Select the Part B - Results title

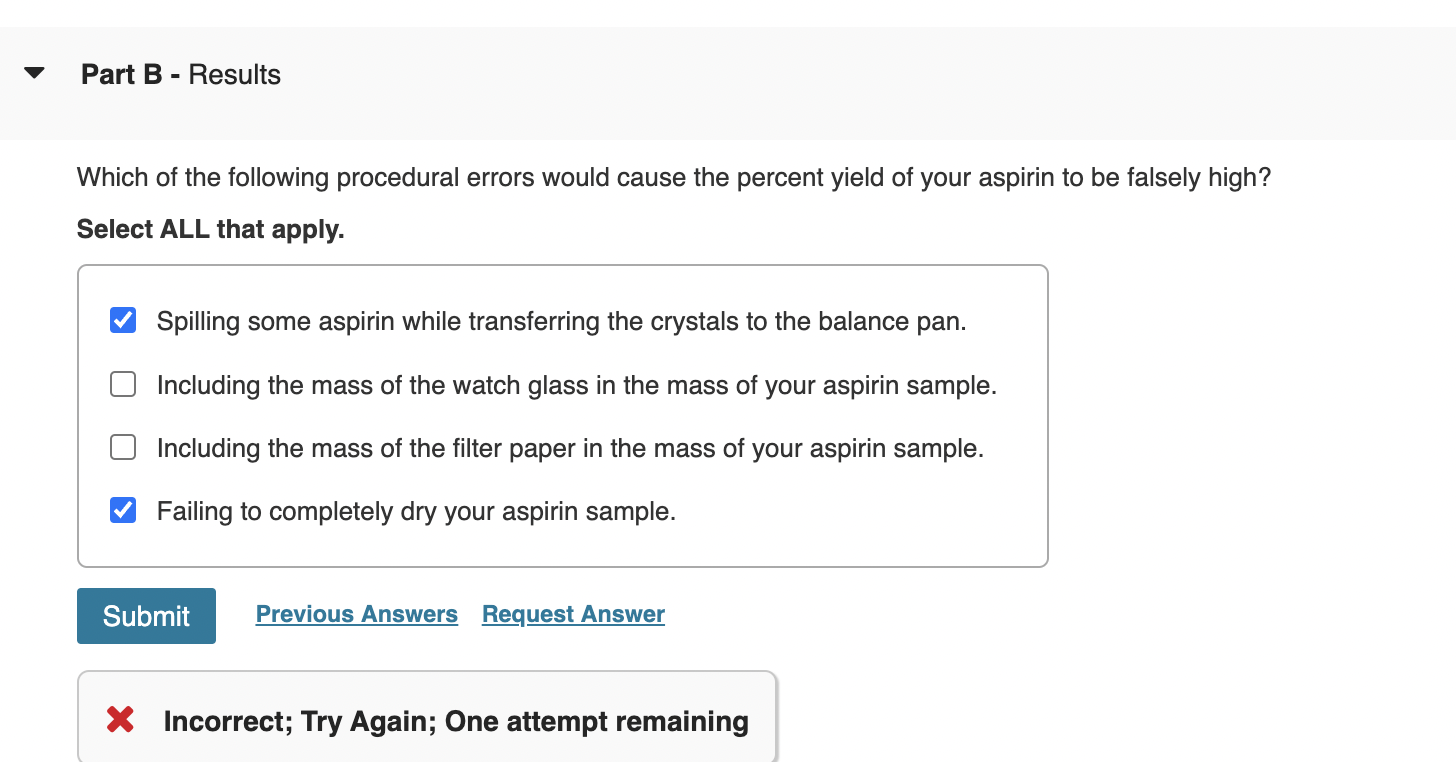(180, 74)
